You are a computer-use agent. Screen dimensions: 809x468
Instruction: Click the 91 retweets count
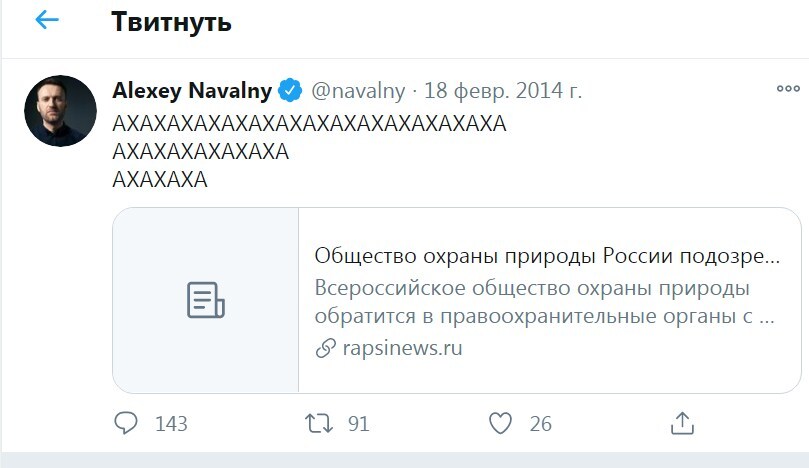click(358, 424)
